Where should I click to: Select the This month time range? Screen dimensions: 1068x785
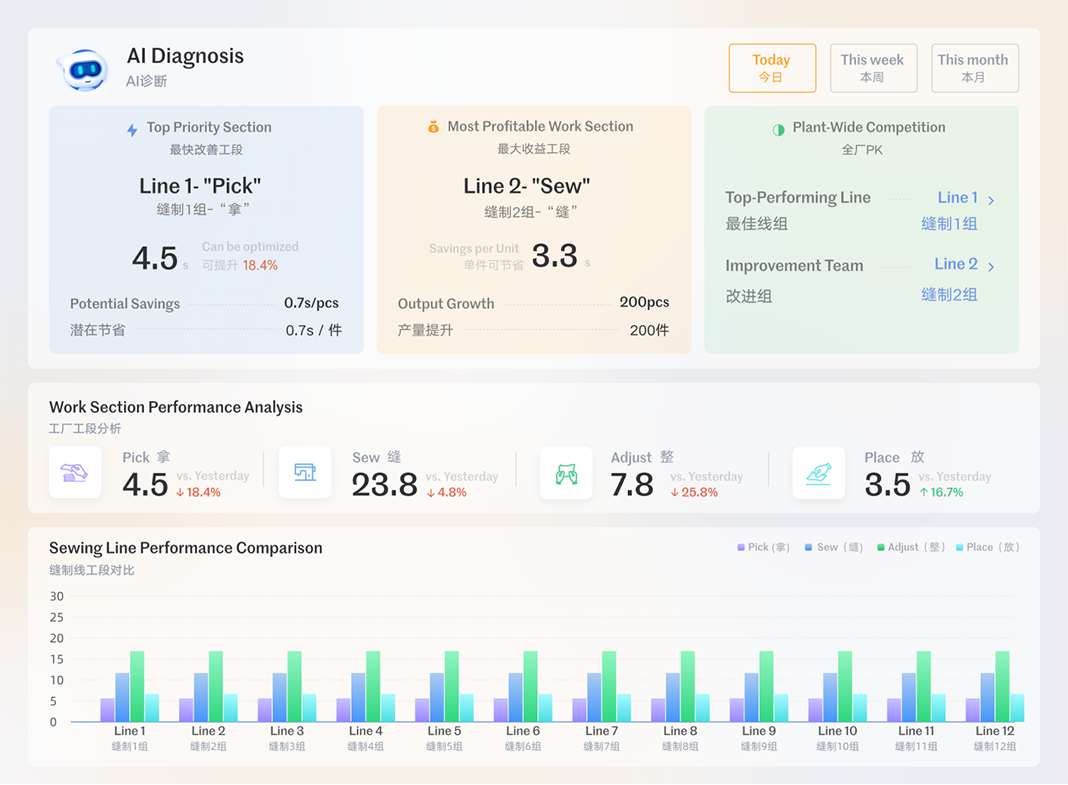[974, 68]
